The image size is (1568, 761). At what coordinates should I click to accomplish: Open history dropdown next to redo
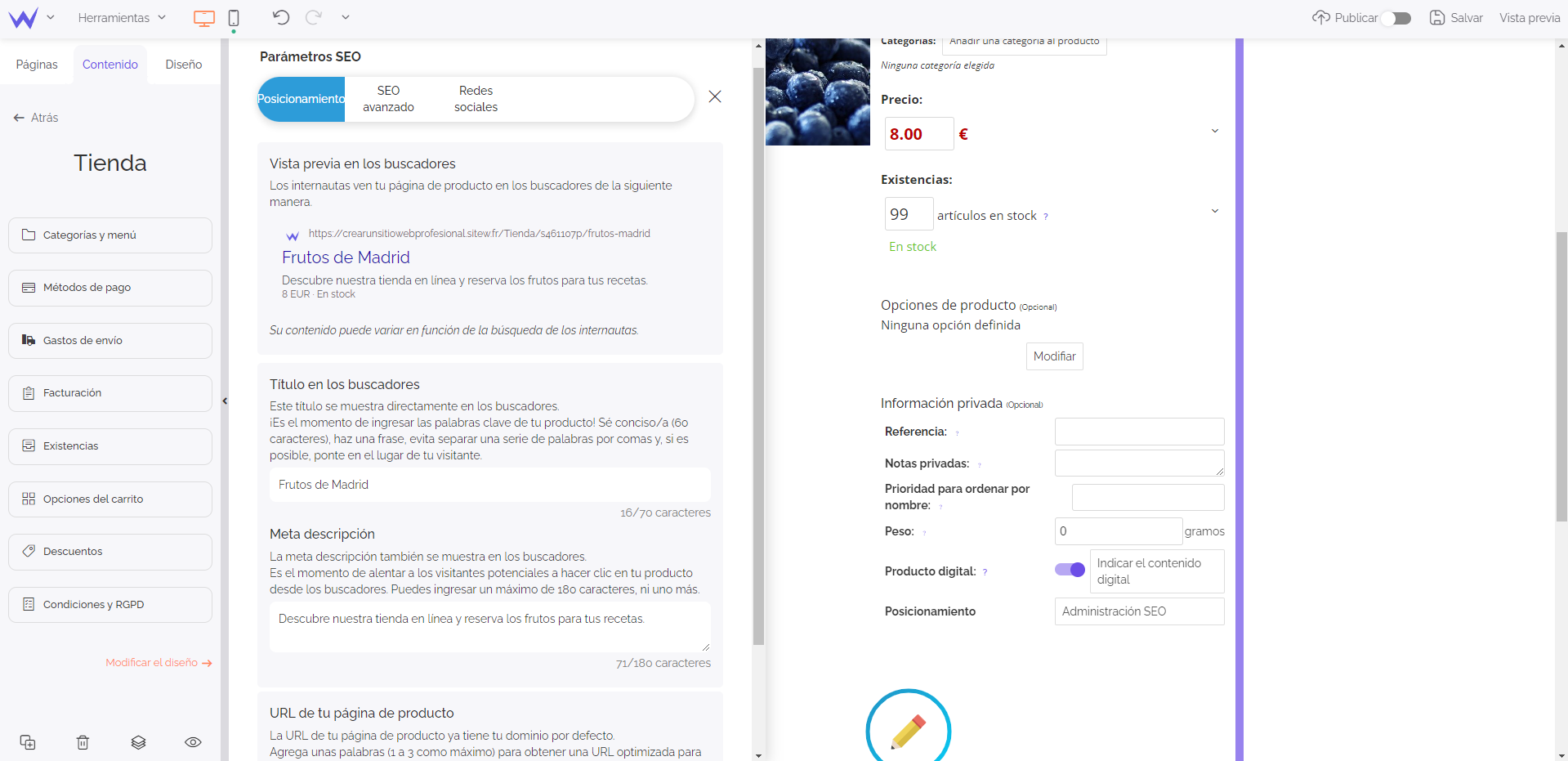(x=346, y=17)
